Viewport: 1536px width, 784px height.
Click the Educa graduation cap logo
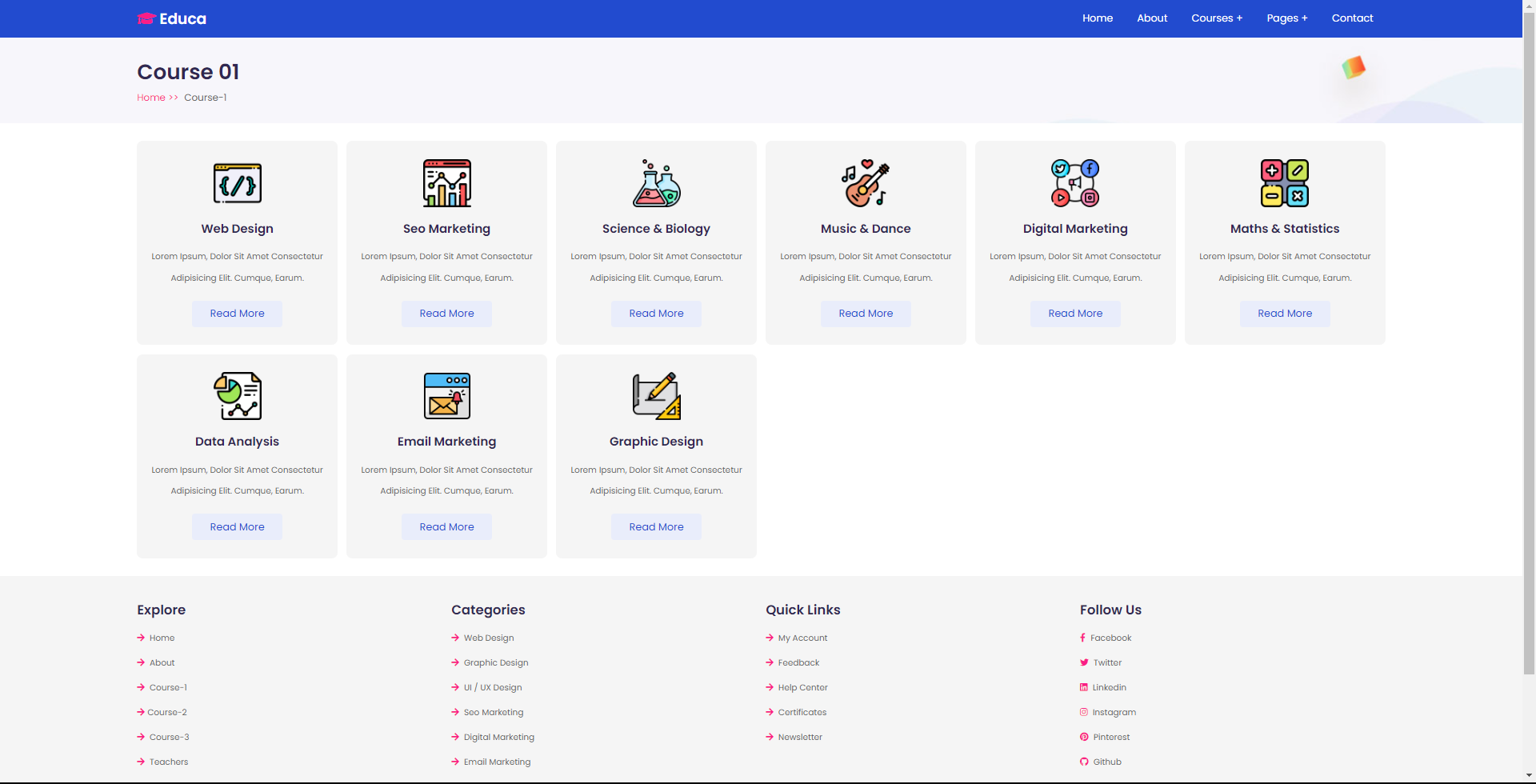click(x=146, y=18)
